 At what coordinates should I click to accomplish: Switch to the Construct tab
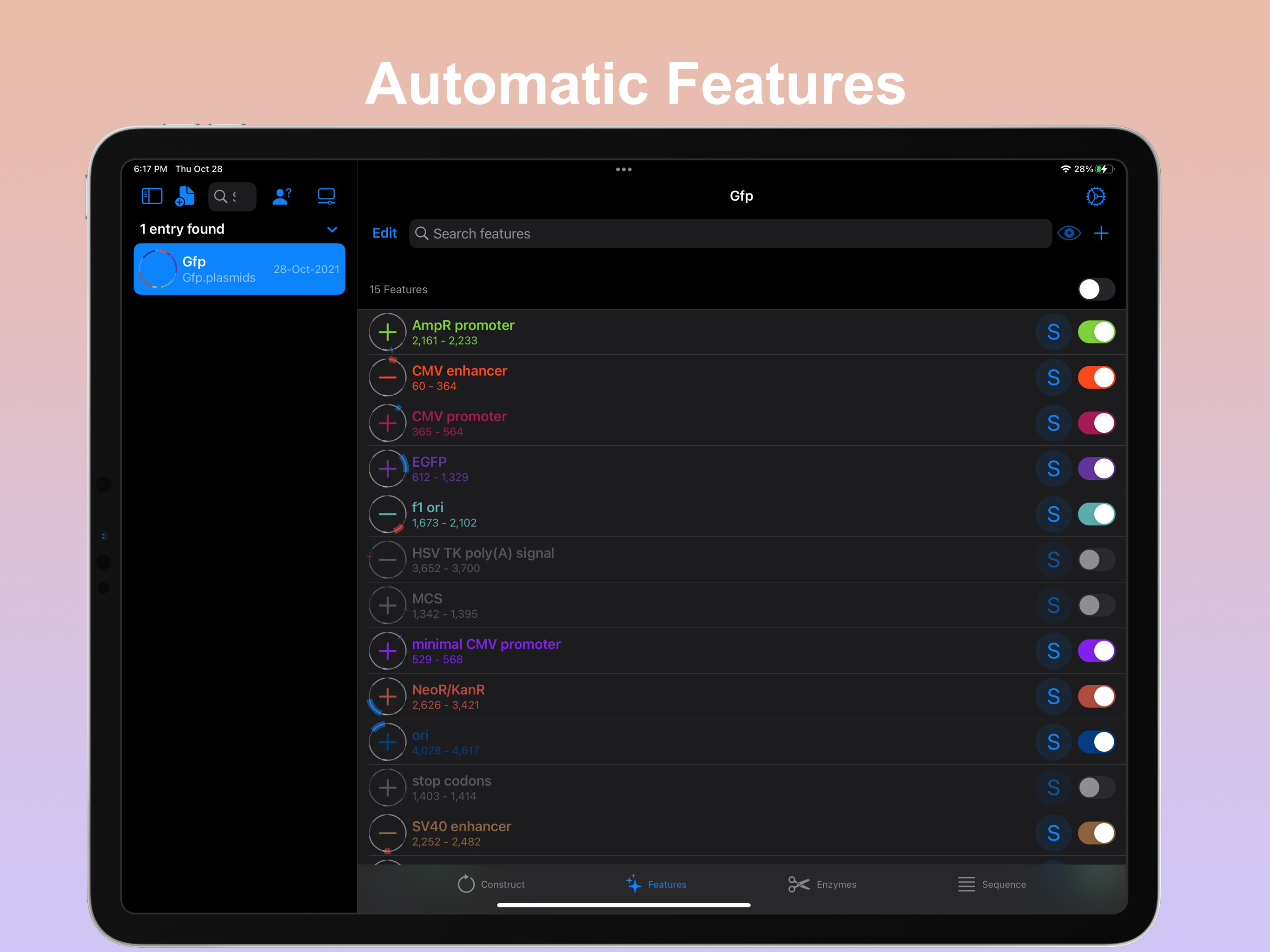click(491, 884)
